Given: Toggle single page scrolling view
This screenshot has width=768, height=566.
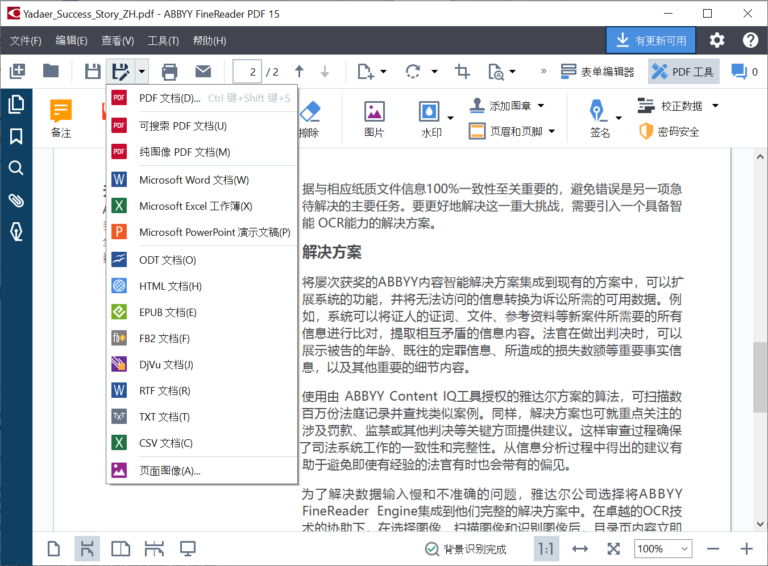Looking at the screenshot, I should click(x=87, y=548).
